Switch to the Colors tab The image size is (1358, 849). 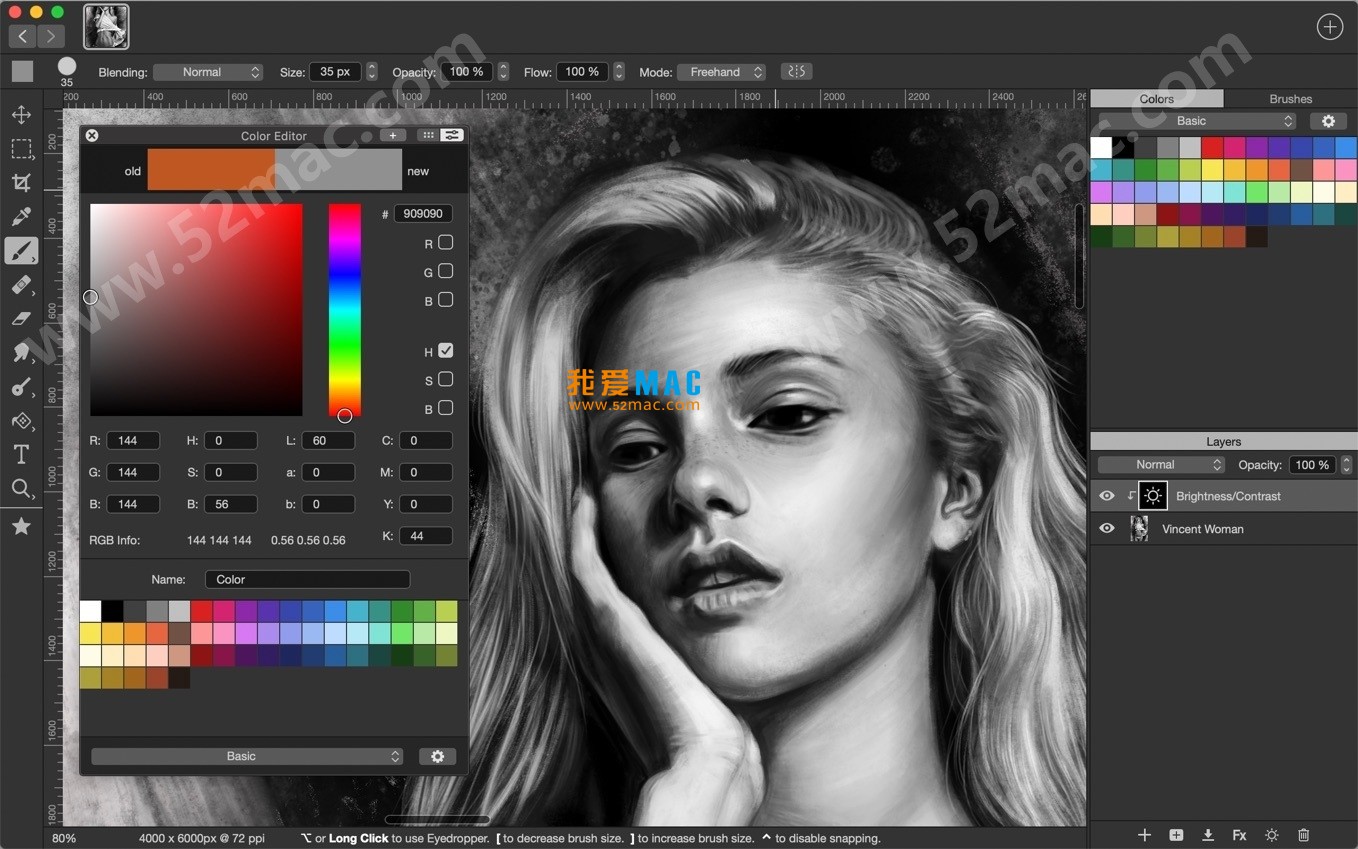click(x=1157, y=99)
